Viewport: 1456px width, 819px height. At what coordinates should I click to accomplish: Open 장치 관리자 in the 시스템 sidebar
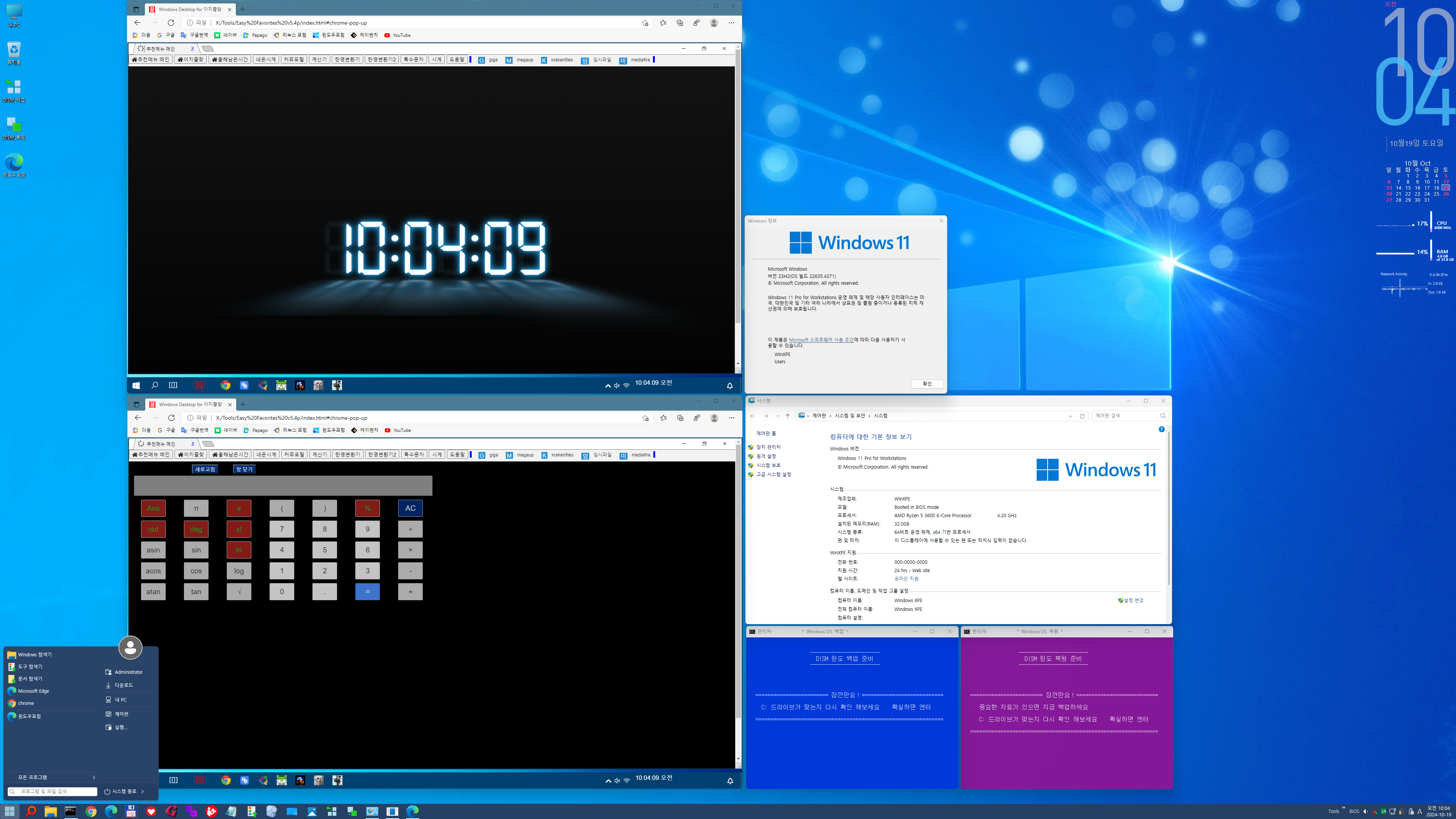click(768, 447)
